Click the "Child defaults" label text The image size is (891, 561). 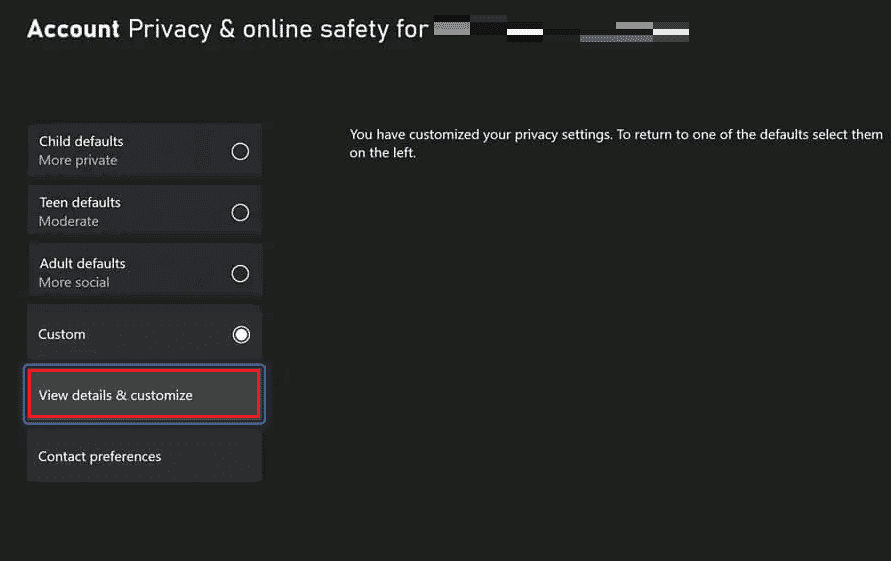tap(81, 141)
